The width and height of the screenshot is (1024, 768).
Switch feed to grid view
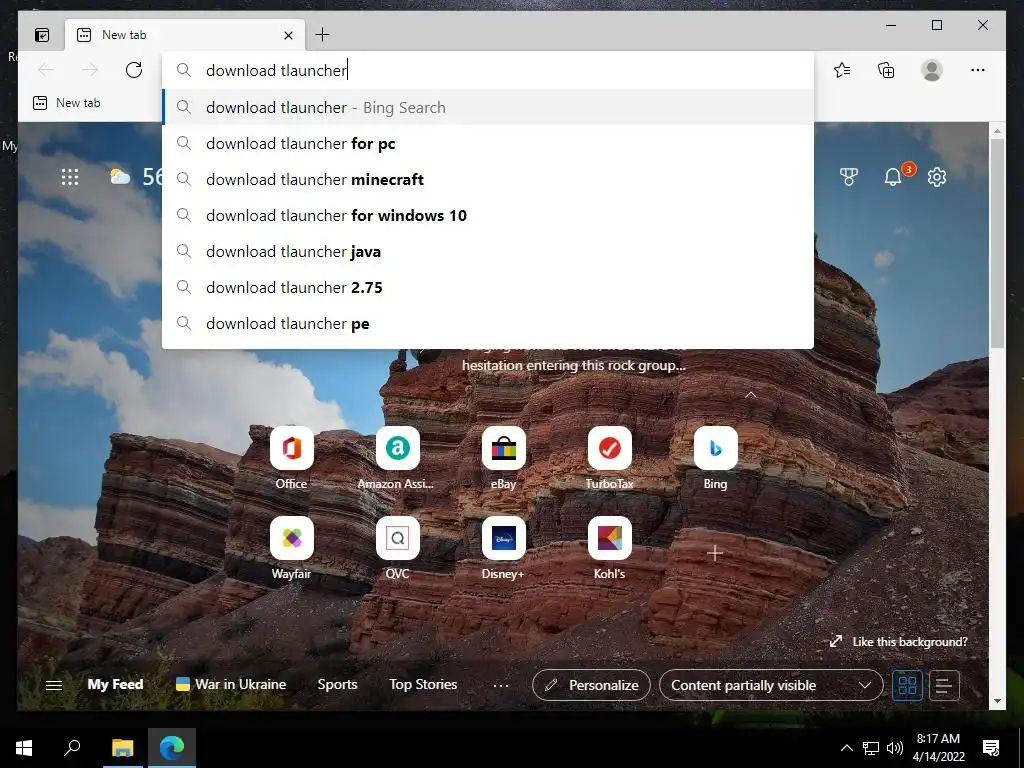coord(907,685)
